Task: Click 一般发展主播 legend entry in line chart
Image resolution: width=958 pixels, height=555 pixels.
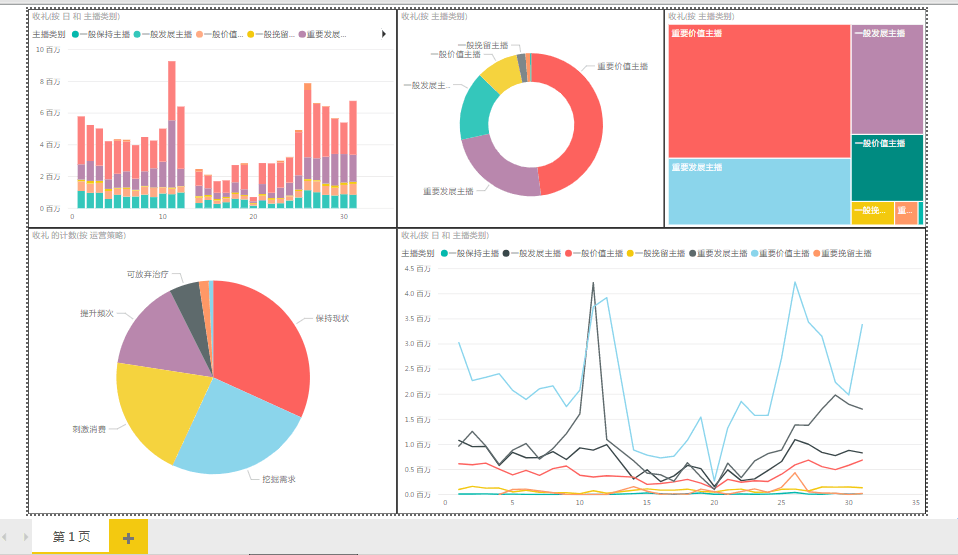Action: point(532,253)
